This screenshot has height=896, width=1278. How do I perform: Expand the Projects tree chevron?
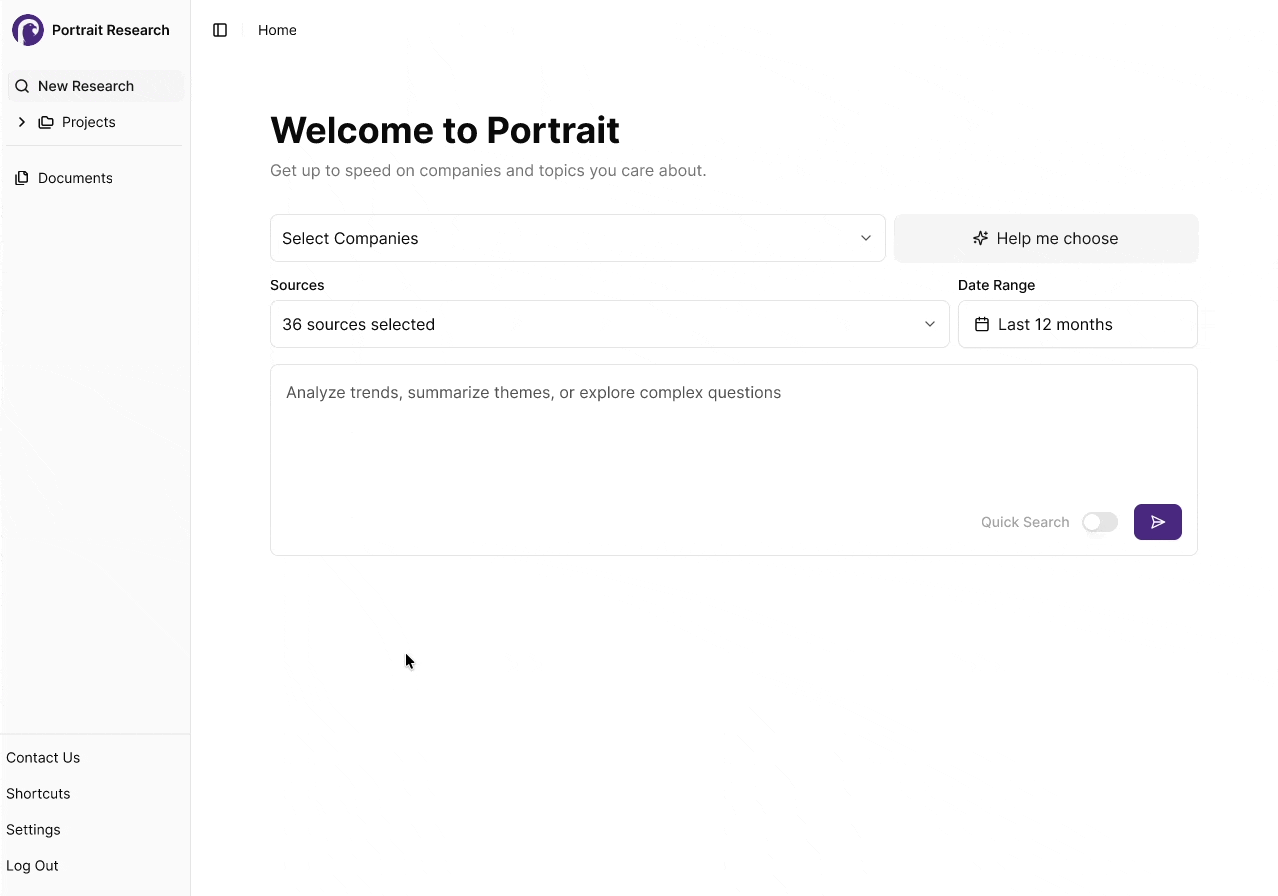pos(22,122)
